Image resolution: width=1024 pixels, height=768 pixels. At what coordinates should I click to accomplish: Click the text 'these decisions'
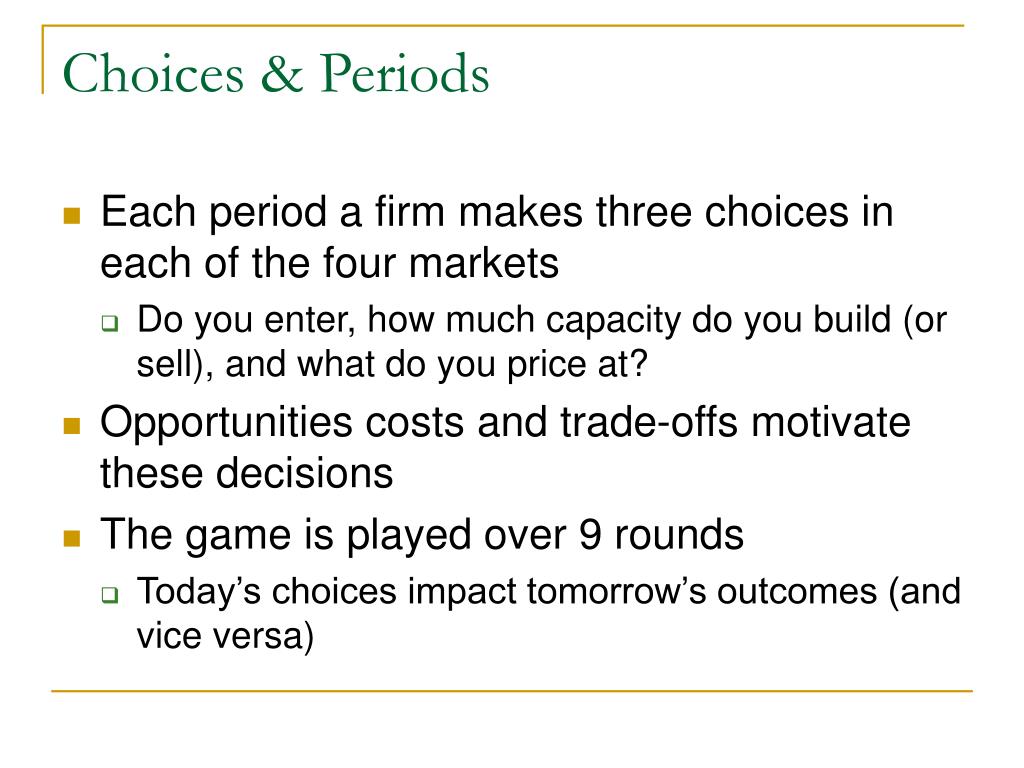click(247, 473)
